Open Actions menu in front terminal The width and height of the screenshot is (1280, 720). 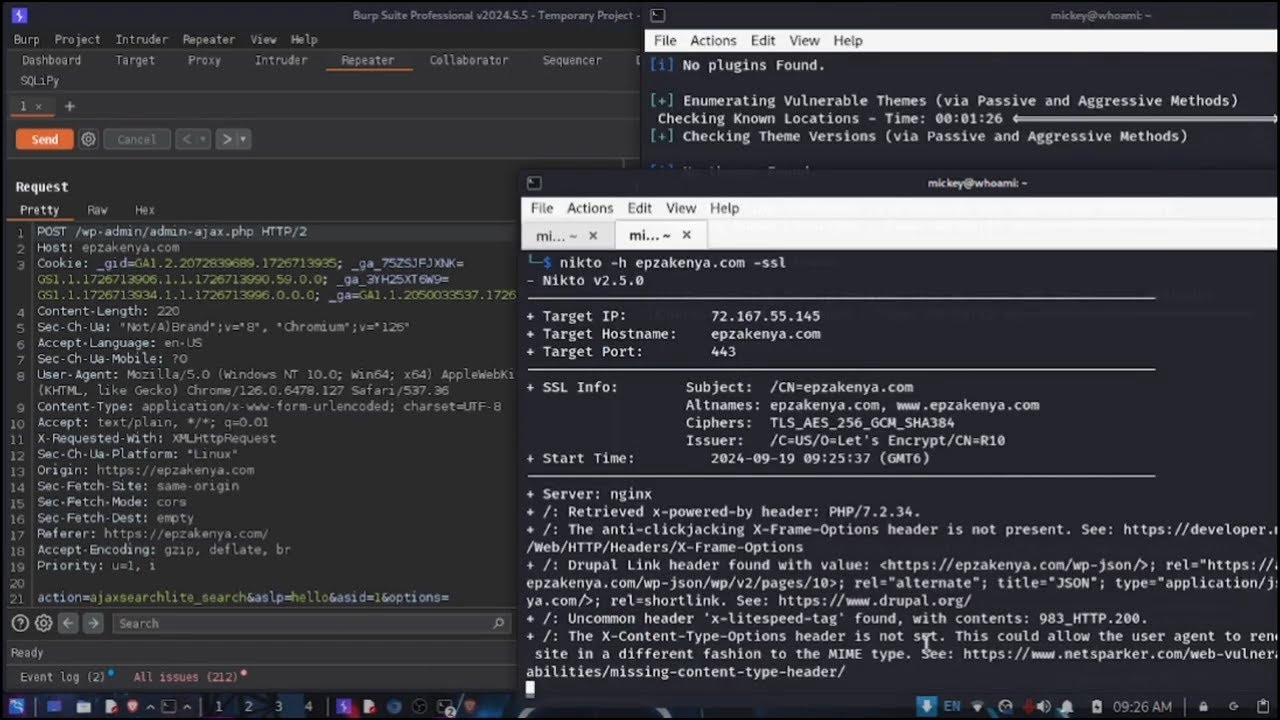(590, 208)
